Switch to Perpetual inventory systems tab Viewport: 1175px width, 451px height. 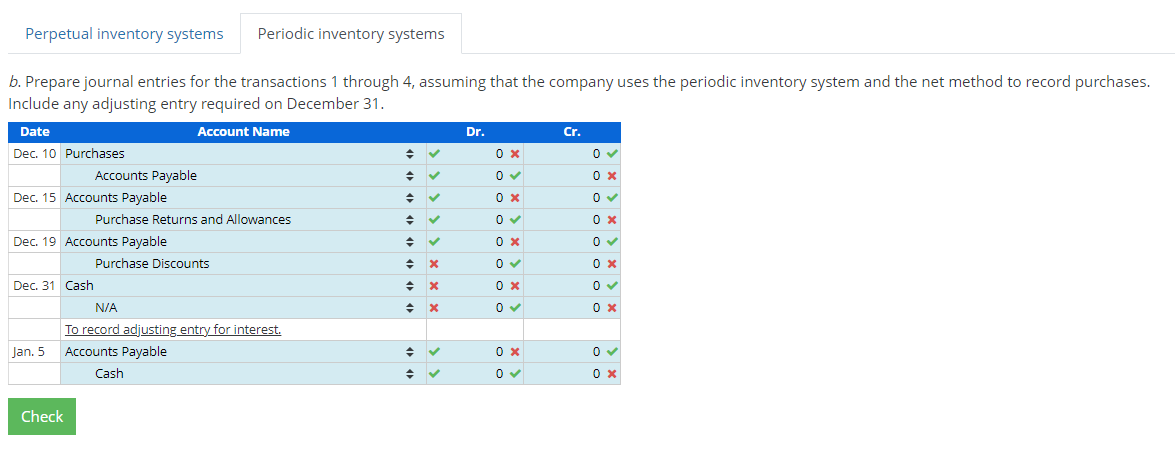pos(124,34)
